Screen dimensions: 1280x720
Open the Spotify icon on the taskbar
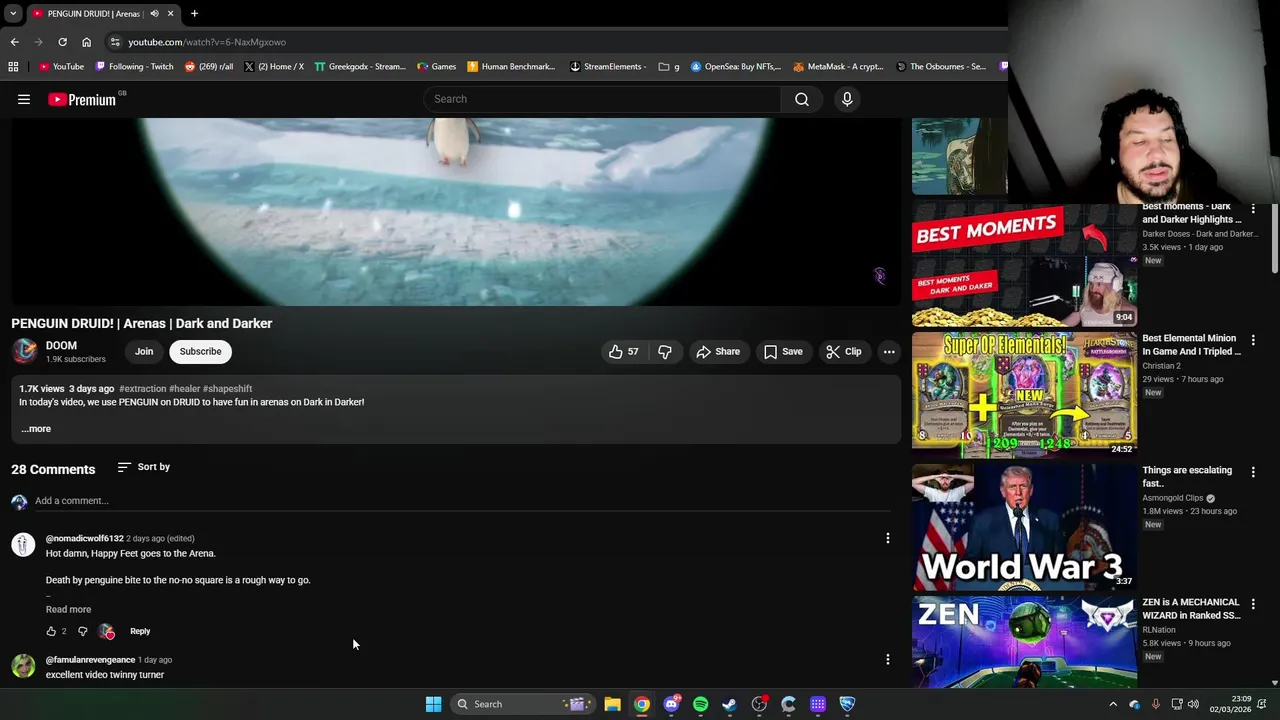[x=700, y=704]
